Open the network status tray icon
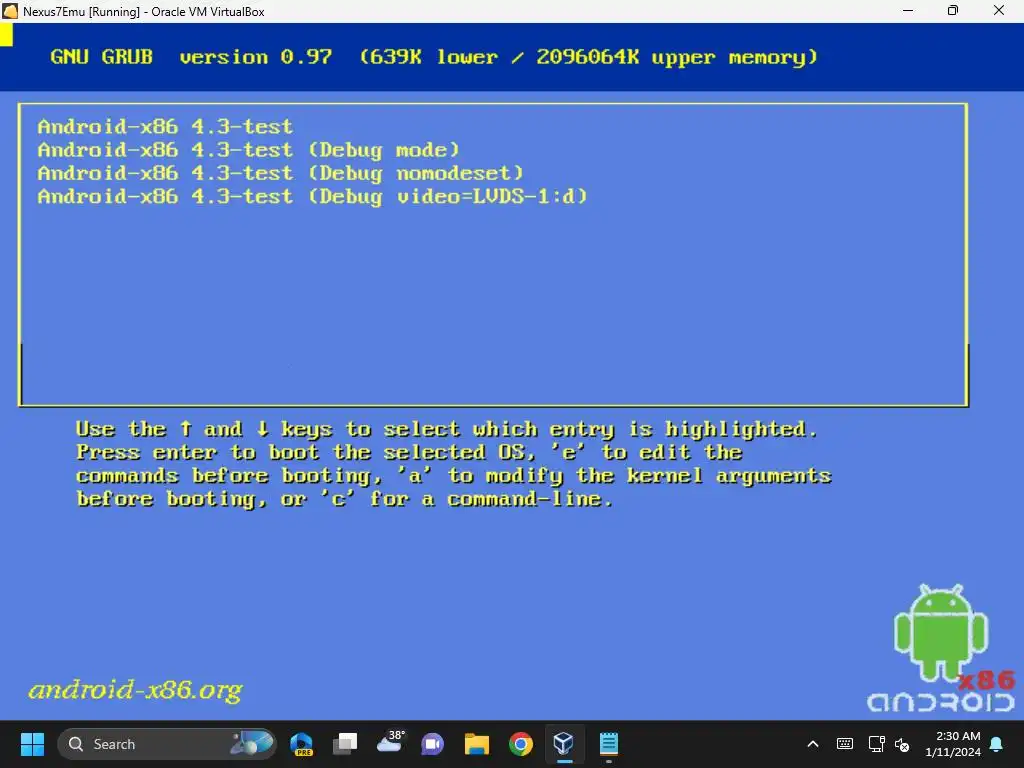The height and width of the screenshot is (768, 1024). (x=876, y=744)
